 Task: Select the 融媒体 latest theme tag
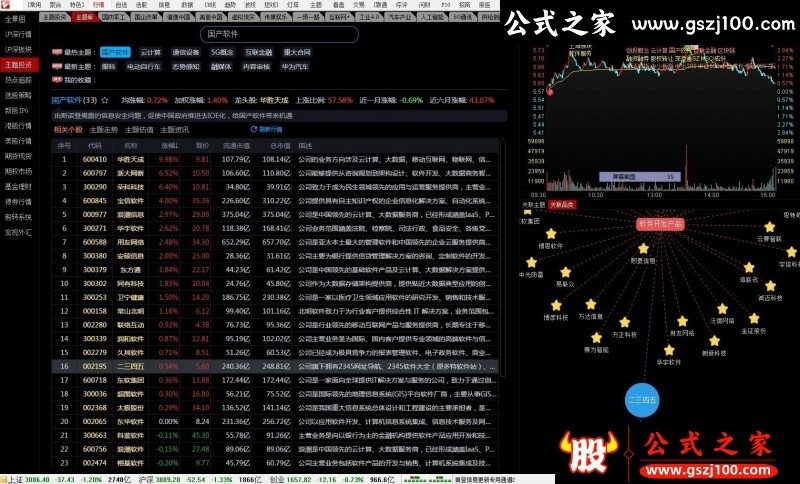click(x=221, y=66)
